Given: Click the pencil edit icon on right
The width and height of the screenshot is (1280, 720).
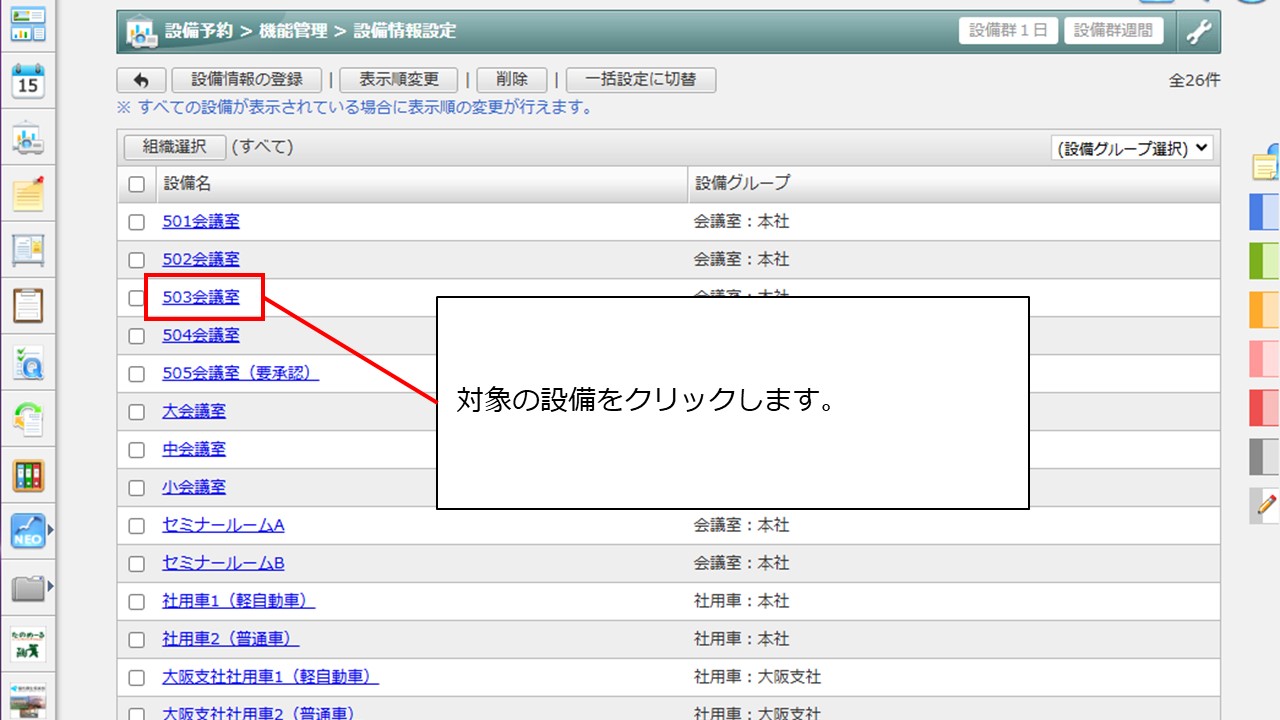Looking at the screenshot, I should pos(1265,506).
